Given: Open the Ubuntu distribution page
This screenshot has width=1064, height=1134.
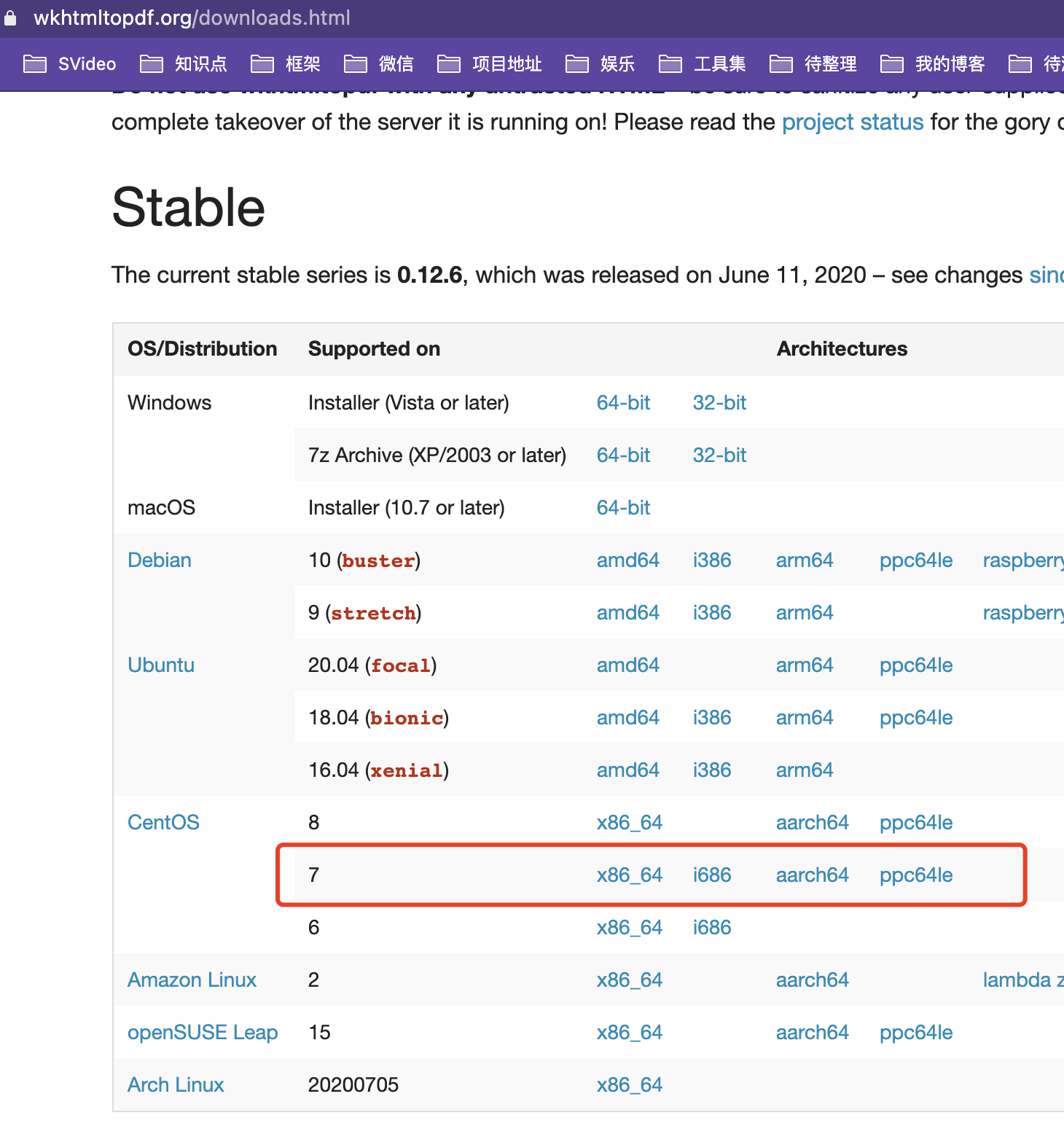Looking at the screenshot, I should [x=160, y=665].
